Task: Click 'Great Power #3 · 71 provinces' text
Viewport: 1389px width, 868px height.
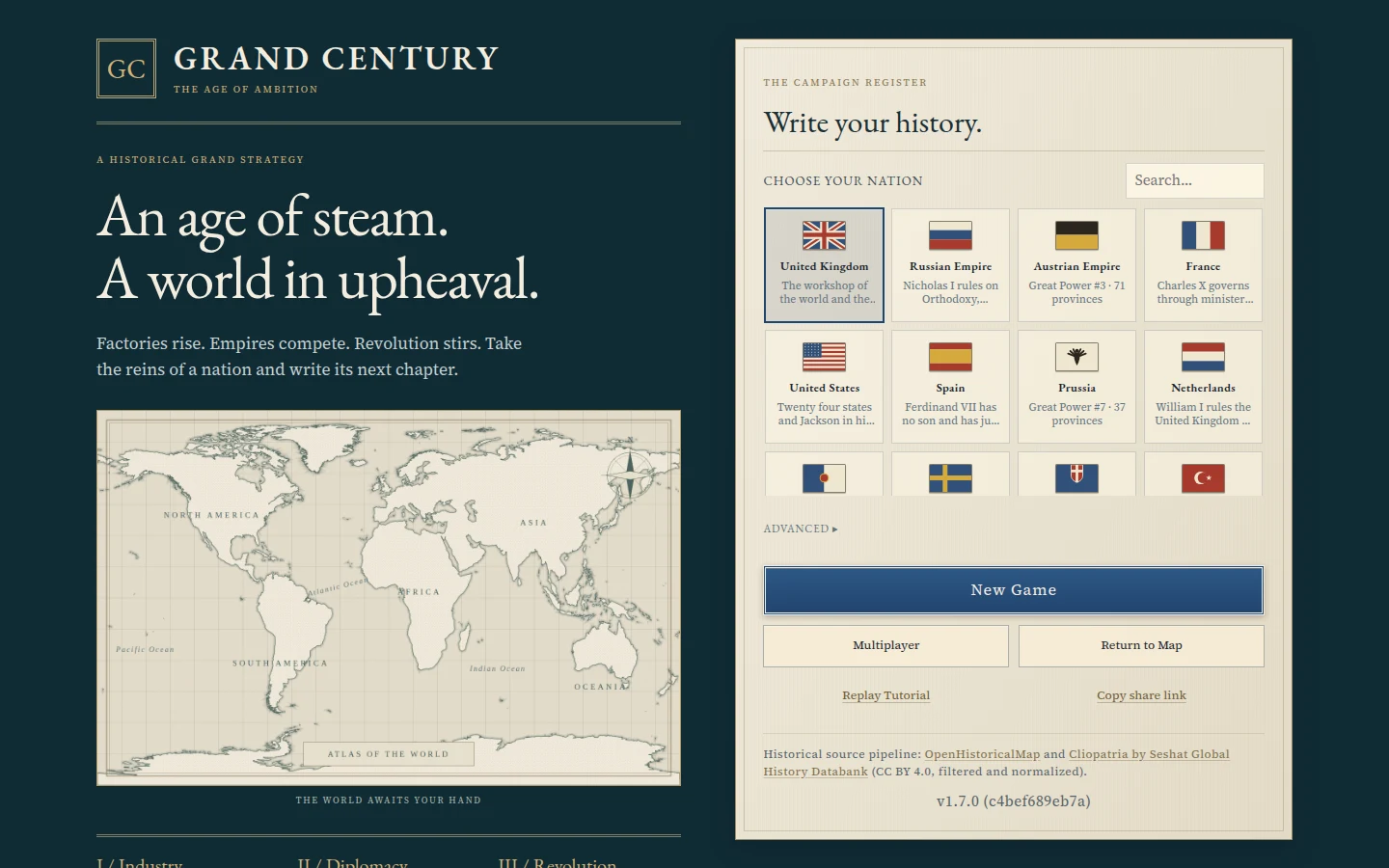Action: (x=1076, y=292)
